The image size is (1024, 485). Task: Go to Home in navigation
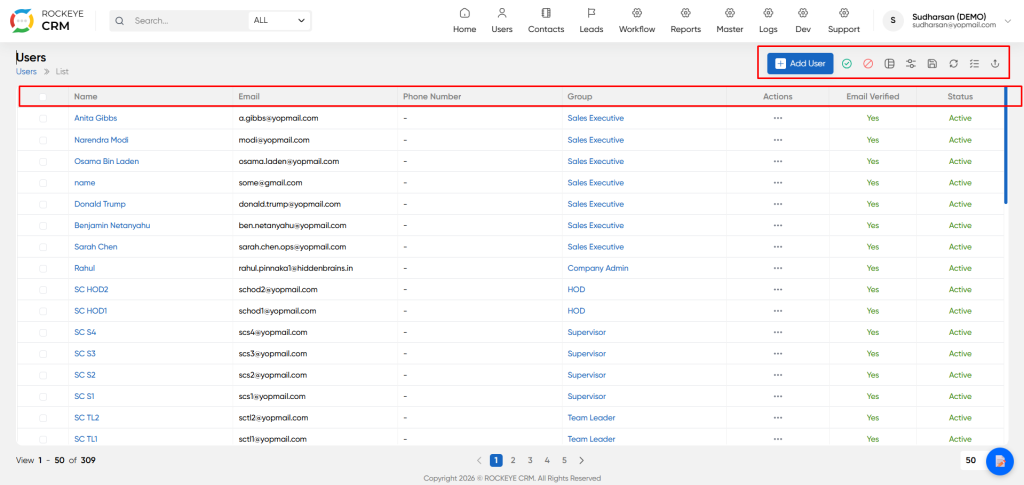(464, 21)
